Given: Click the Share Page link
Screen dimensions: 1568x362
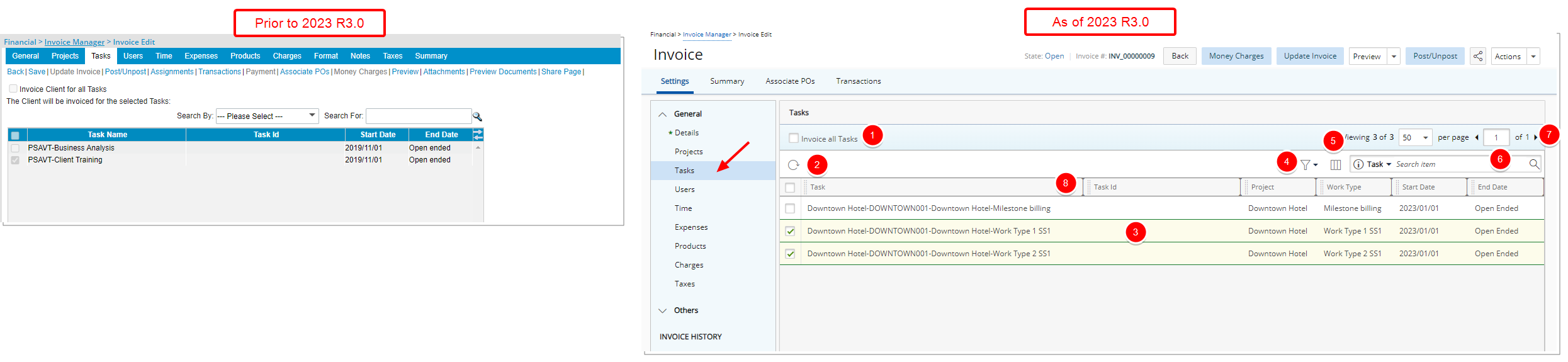Looking at the screenshot, I should pos(561,72).
